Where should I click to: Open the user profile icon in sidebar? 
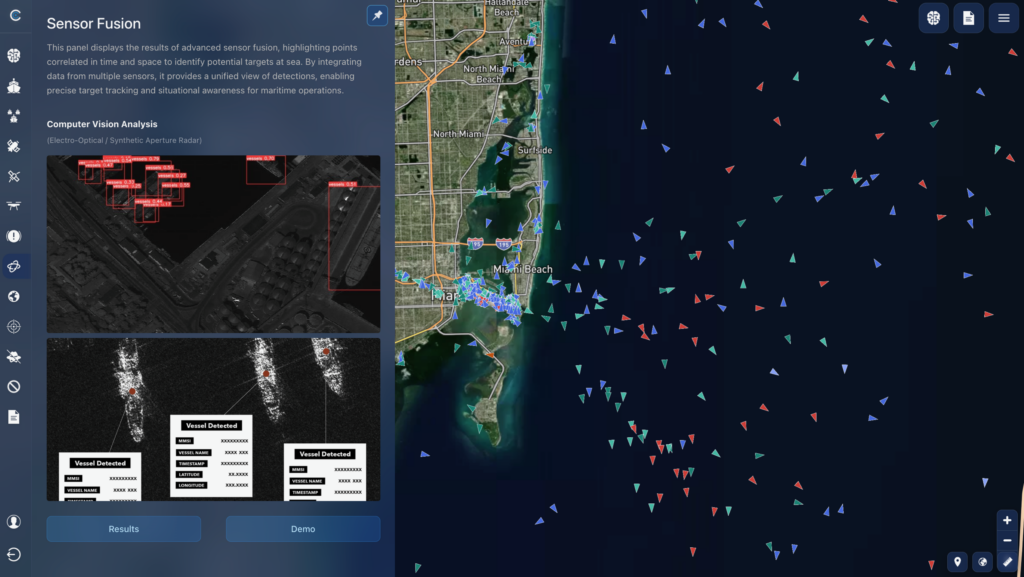(x=14, y=522)
